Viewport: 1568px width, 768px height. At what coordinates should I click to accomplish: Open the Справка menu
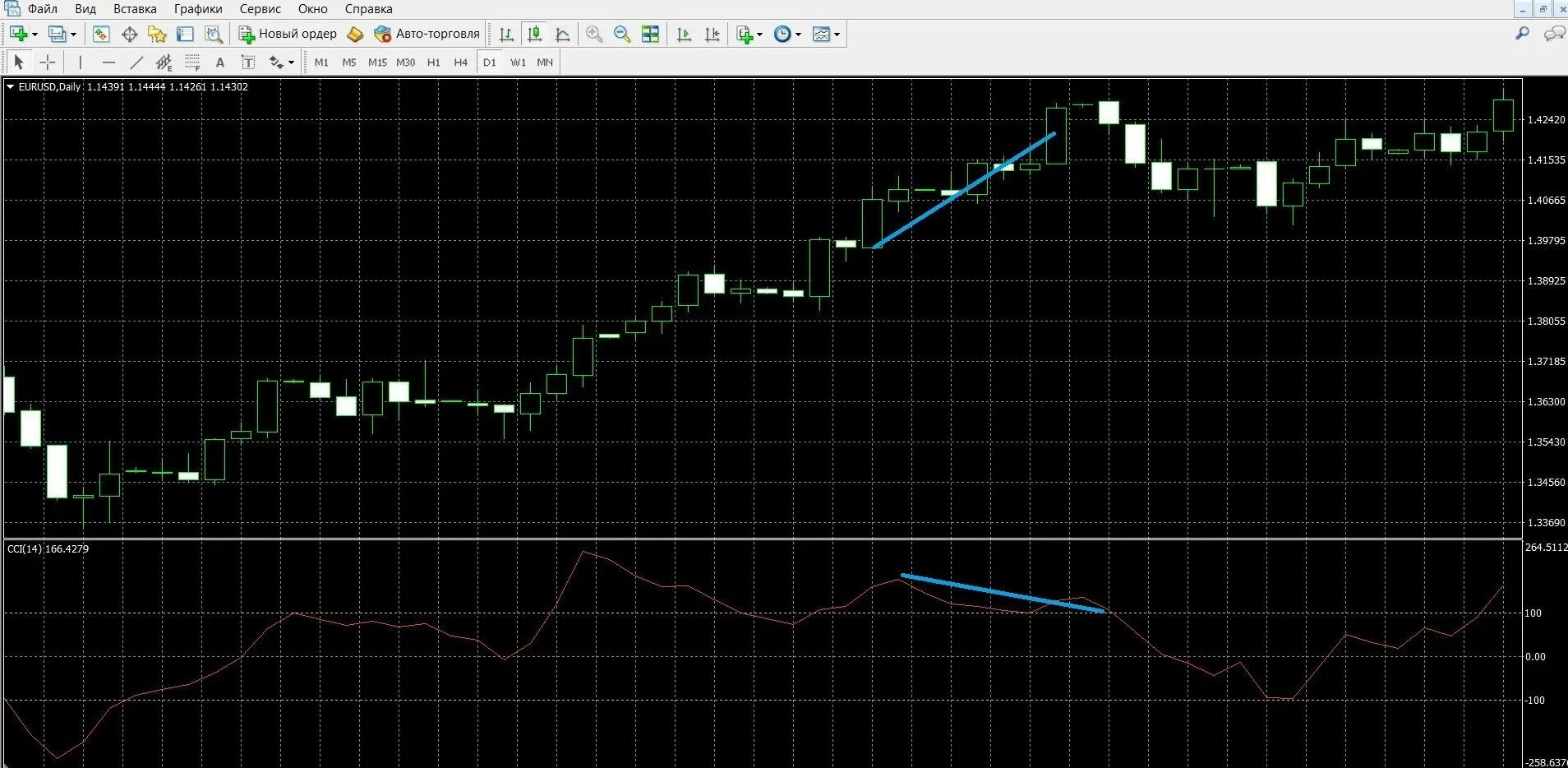coord(368,9)
